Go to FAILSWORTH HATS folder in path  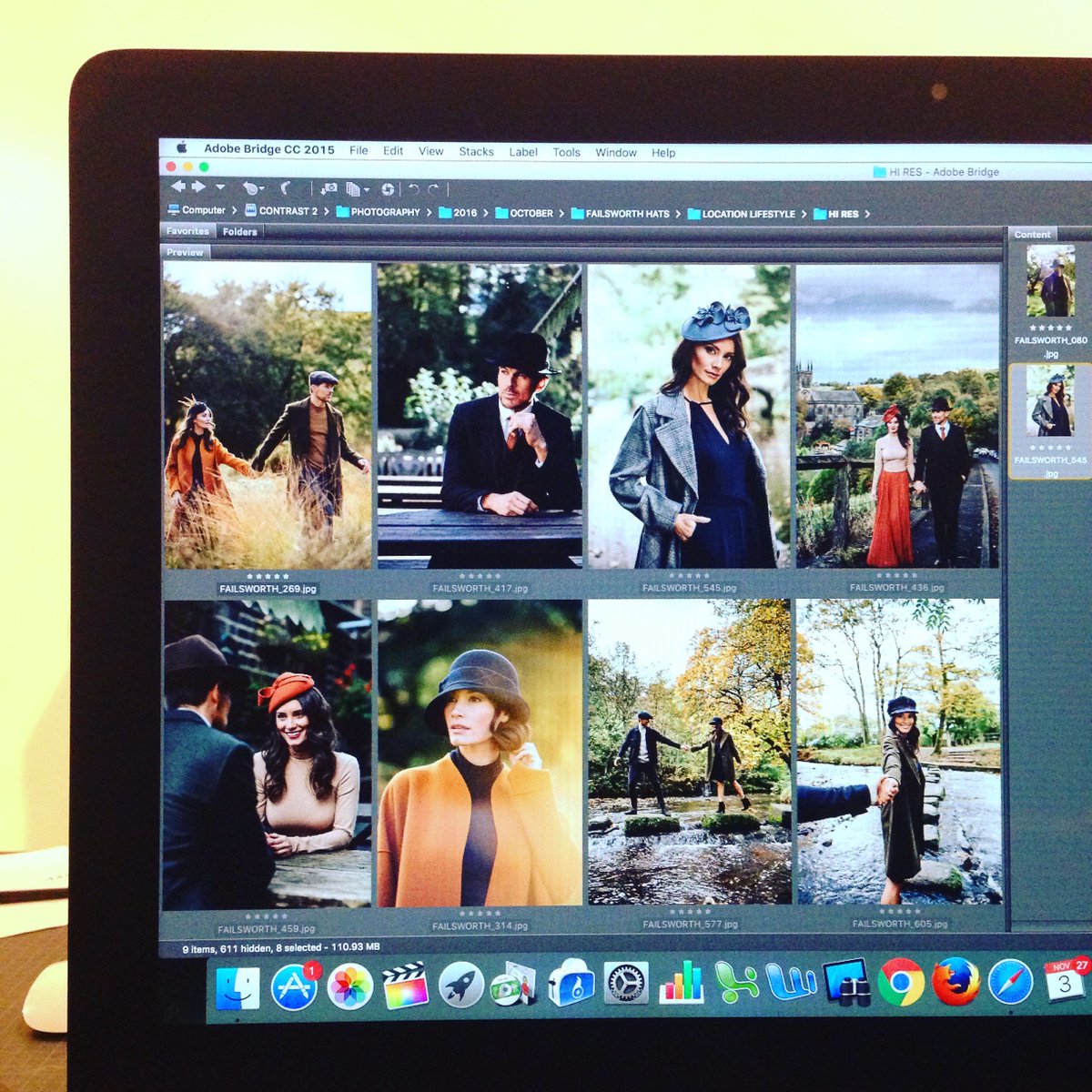point(620,214)
